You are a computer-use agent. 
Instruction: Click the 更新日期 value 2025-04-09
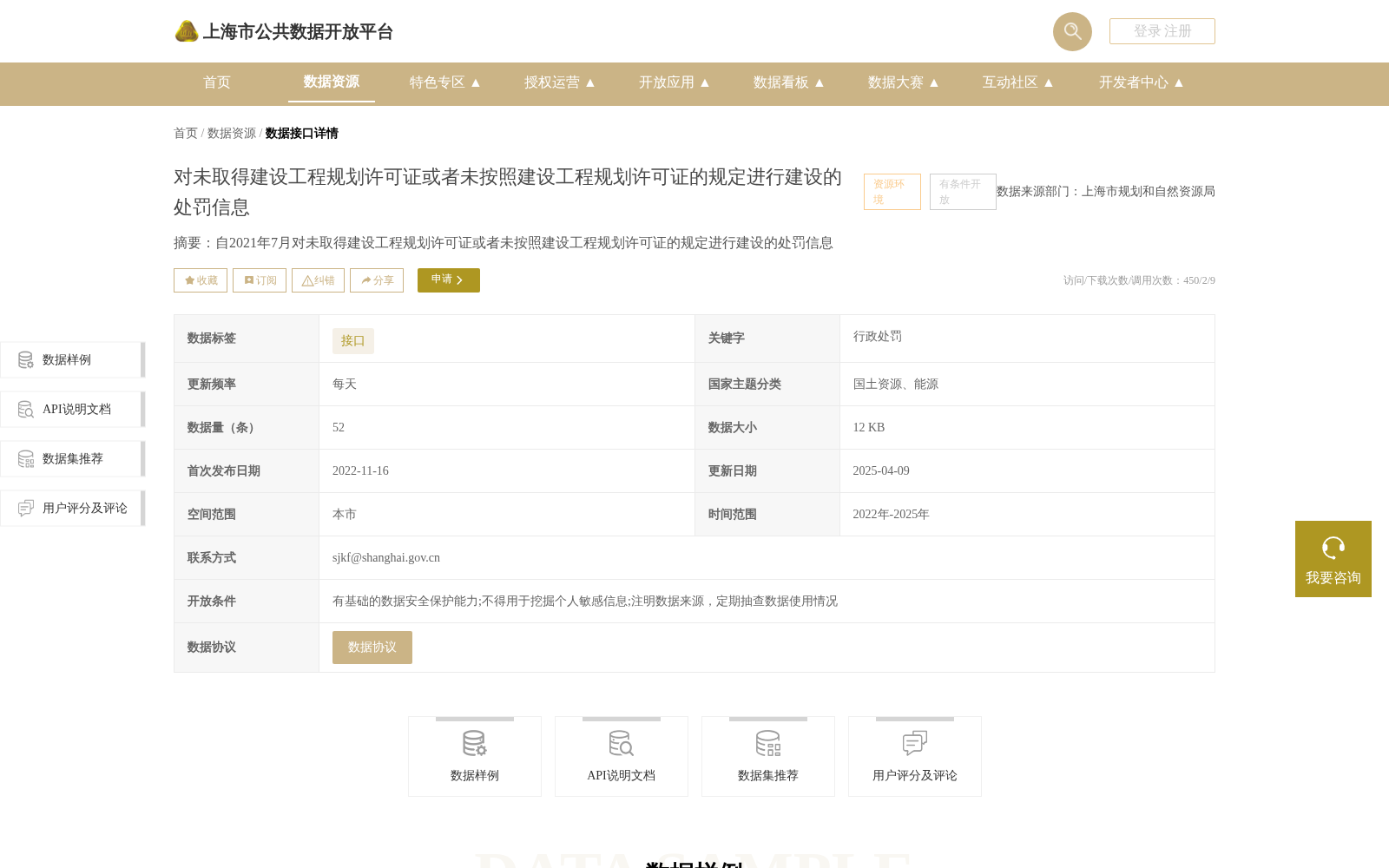pos(881,471)
